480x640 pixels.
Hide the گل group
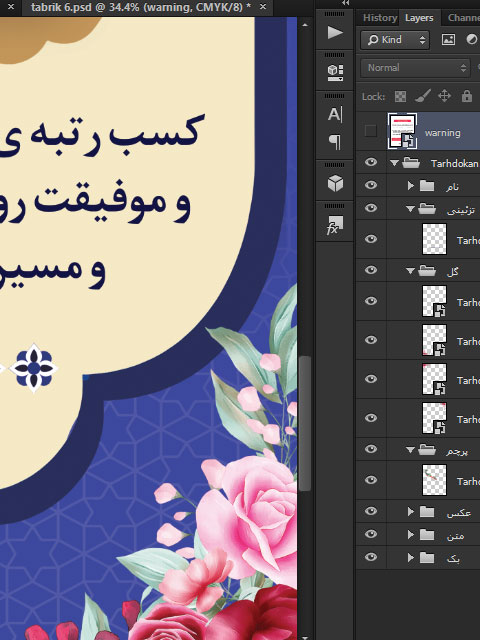pyautogui.click(x=371, y=270)
